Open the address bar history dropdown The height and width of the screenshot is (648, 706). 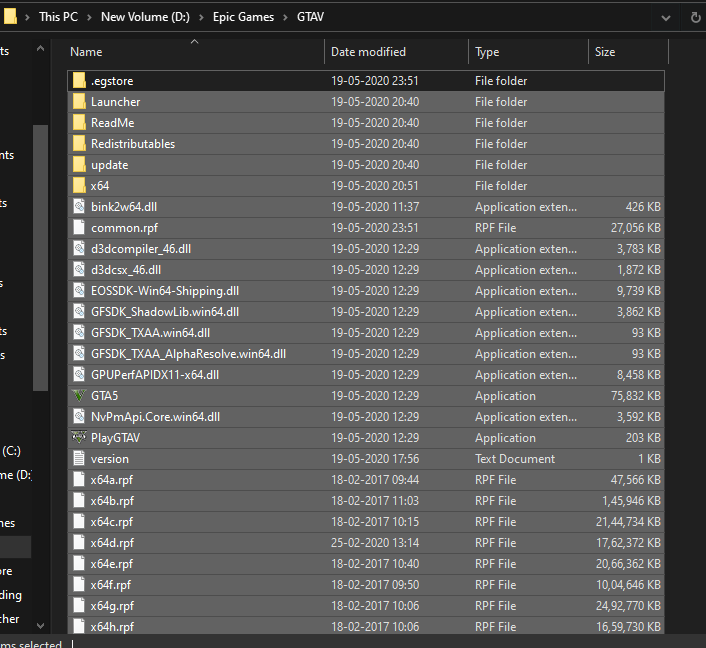pos(665,18)
